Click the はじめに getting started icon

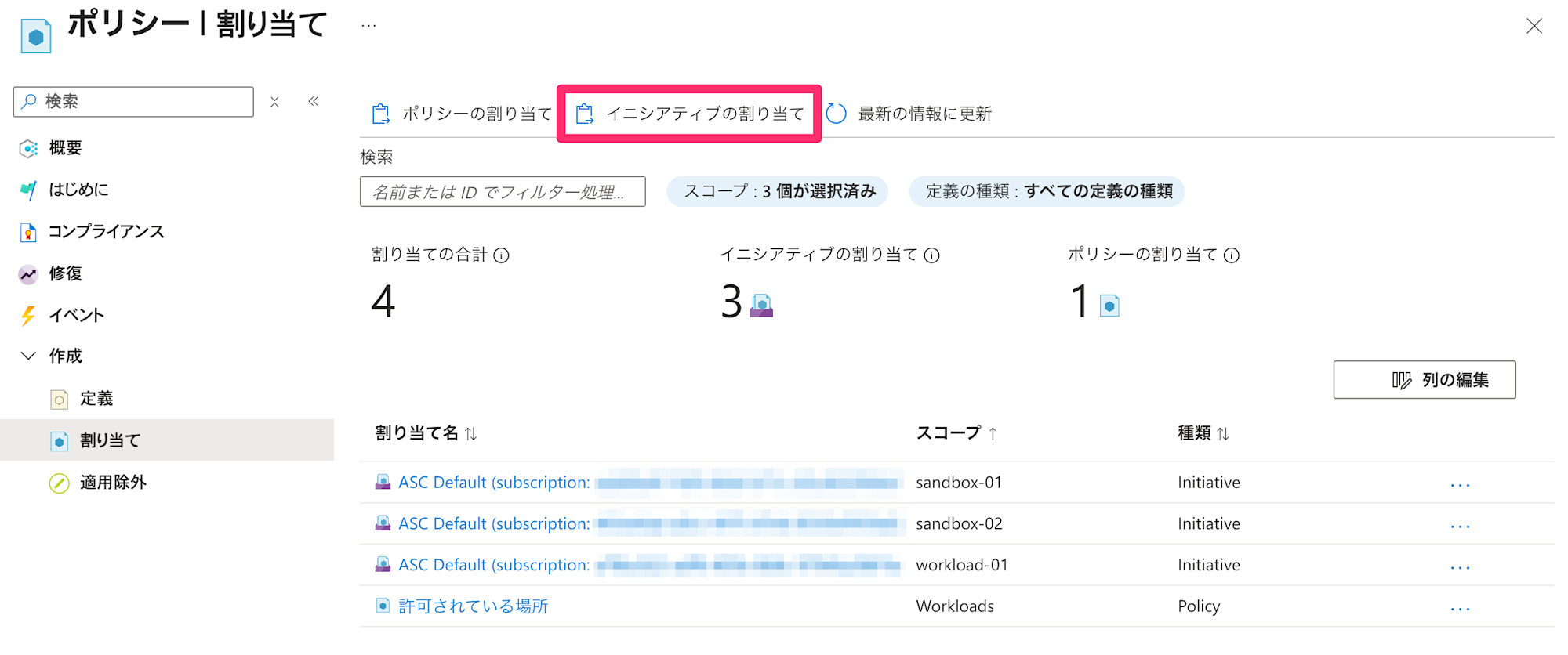pos(28,190)
